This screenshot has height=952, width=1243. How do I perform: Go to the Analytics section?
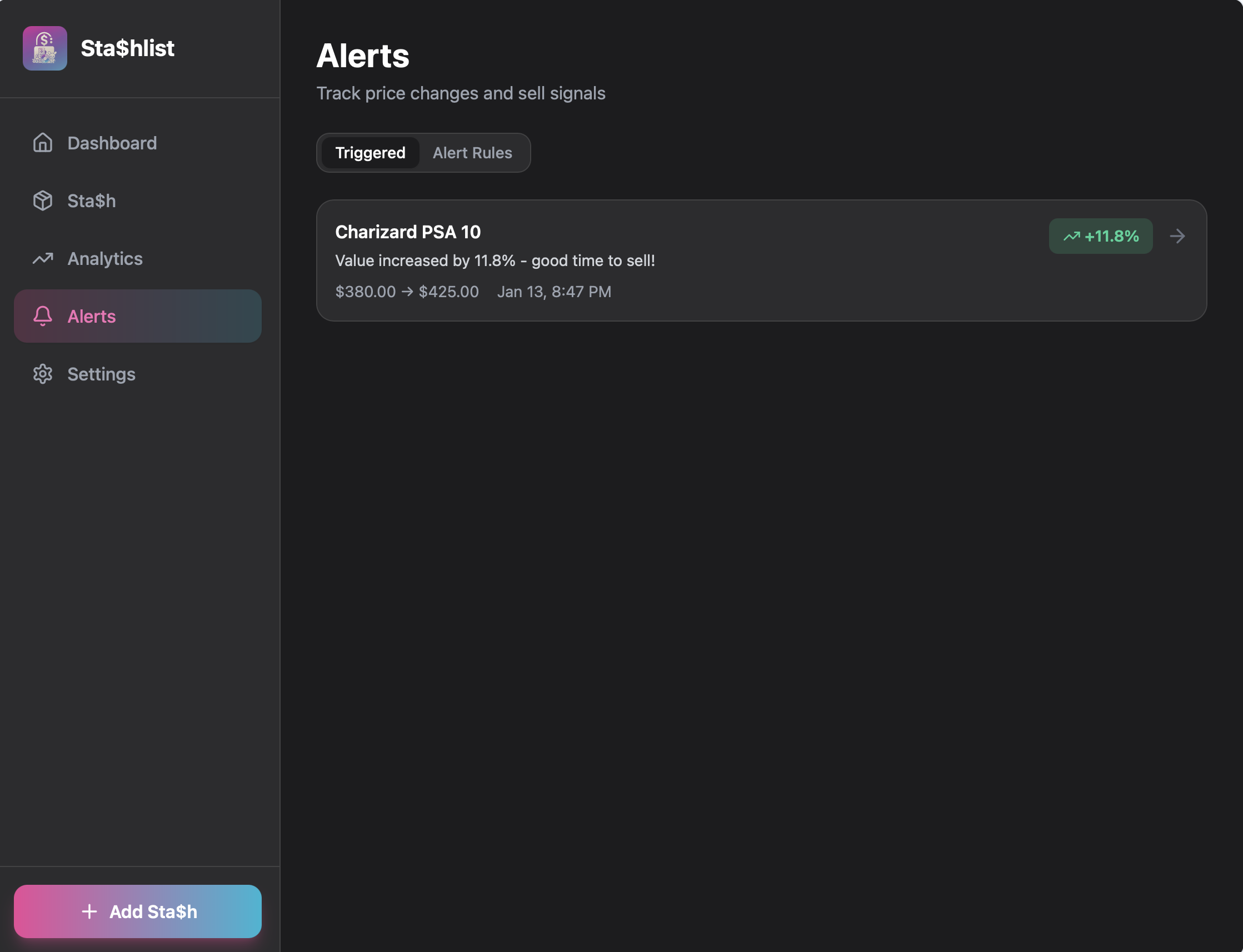(105, 258)
